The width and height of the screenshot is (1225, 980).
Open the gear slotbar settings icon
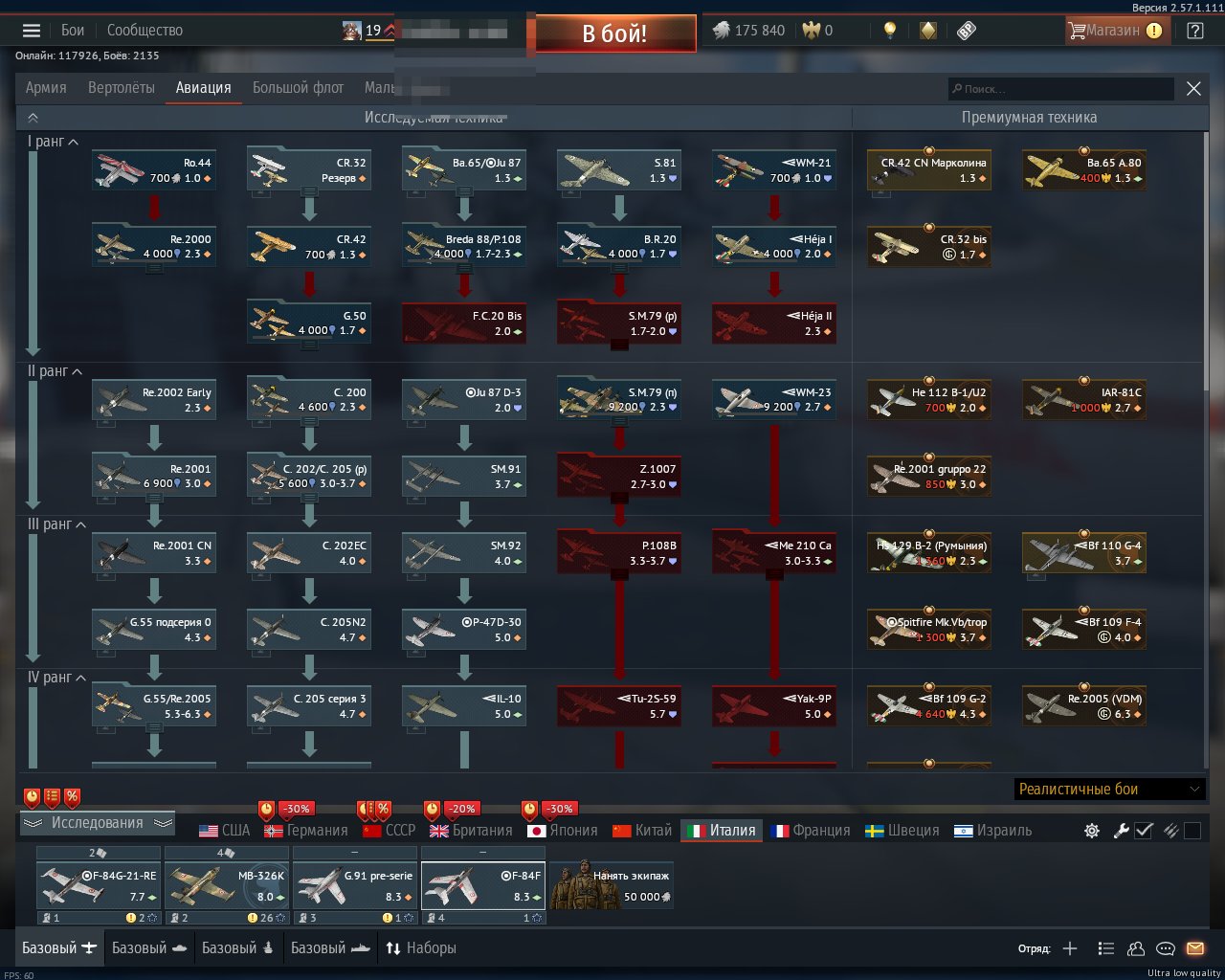tap(1091, 831)
